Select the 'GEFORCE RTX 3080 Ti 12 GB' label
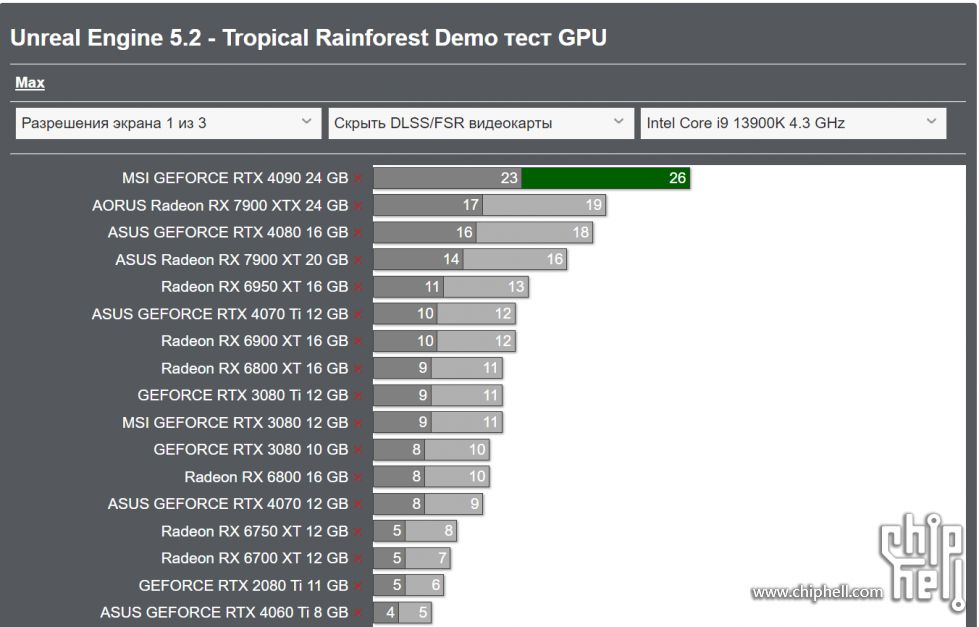979x627 pixels. click(243, 395)
